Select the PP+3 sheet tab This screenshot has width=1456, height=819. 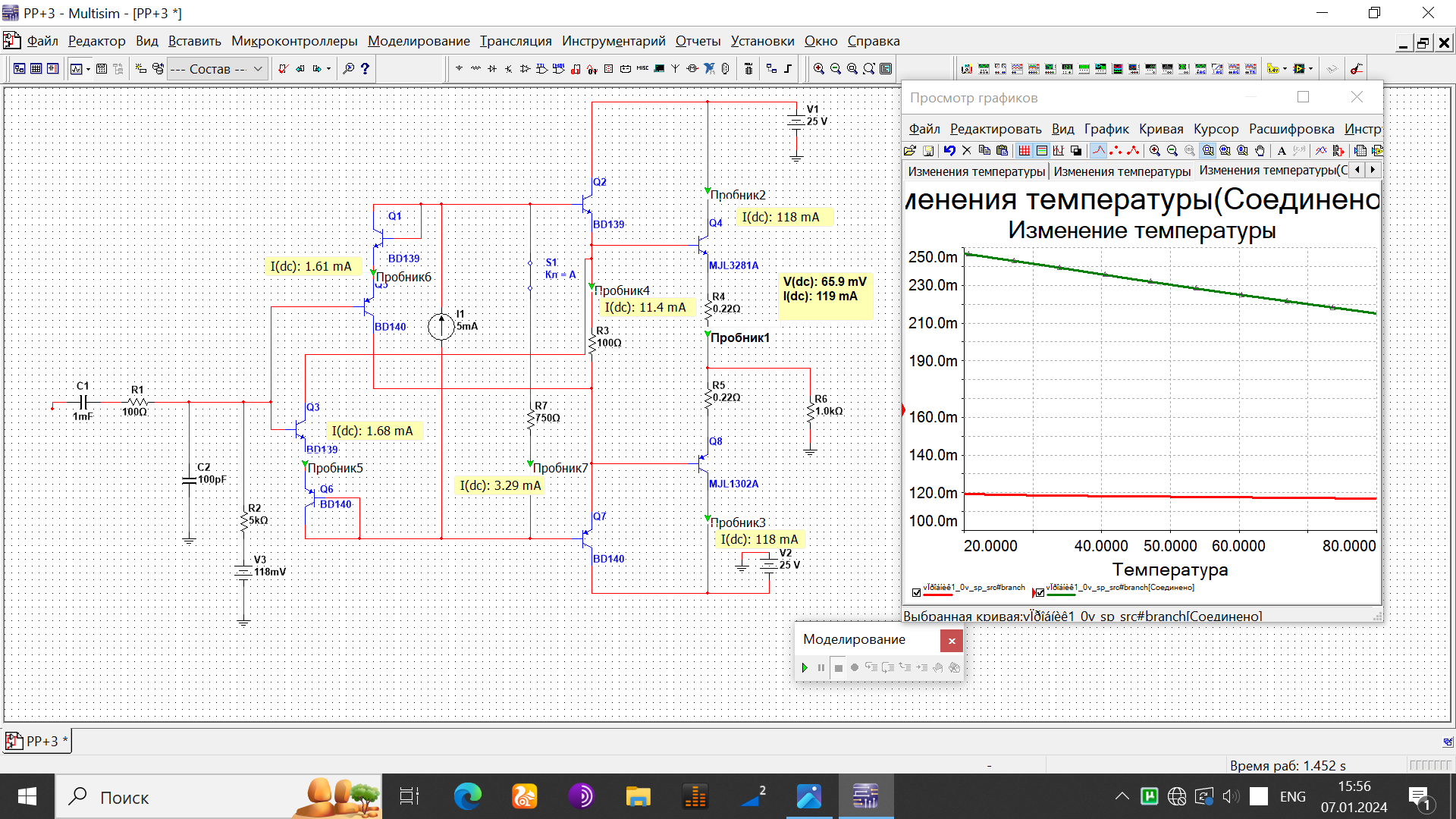37,742
